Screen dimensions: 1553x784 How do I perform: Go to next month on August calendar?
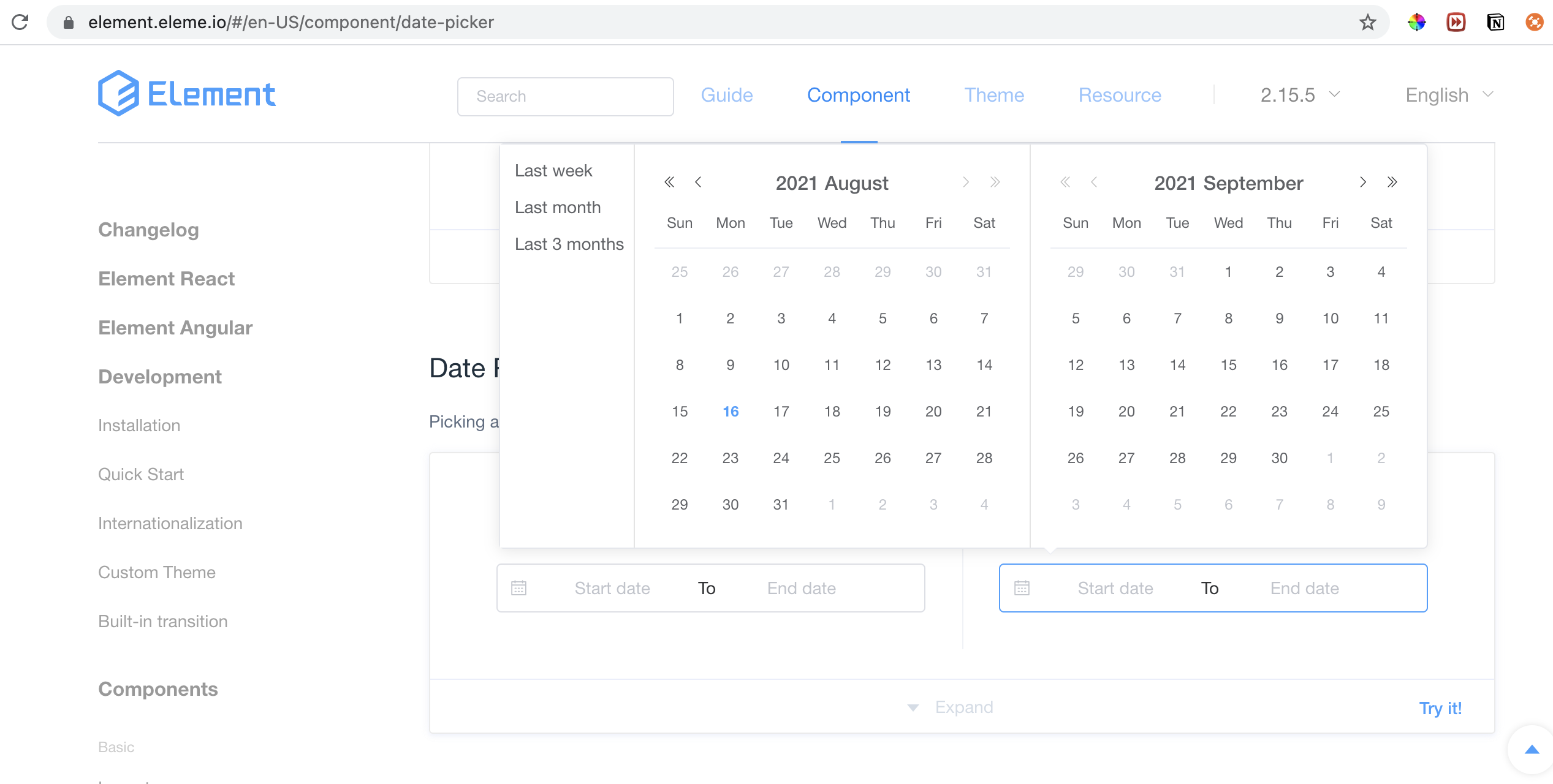(966, 182)
